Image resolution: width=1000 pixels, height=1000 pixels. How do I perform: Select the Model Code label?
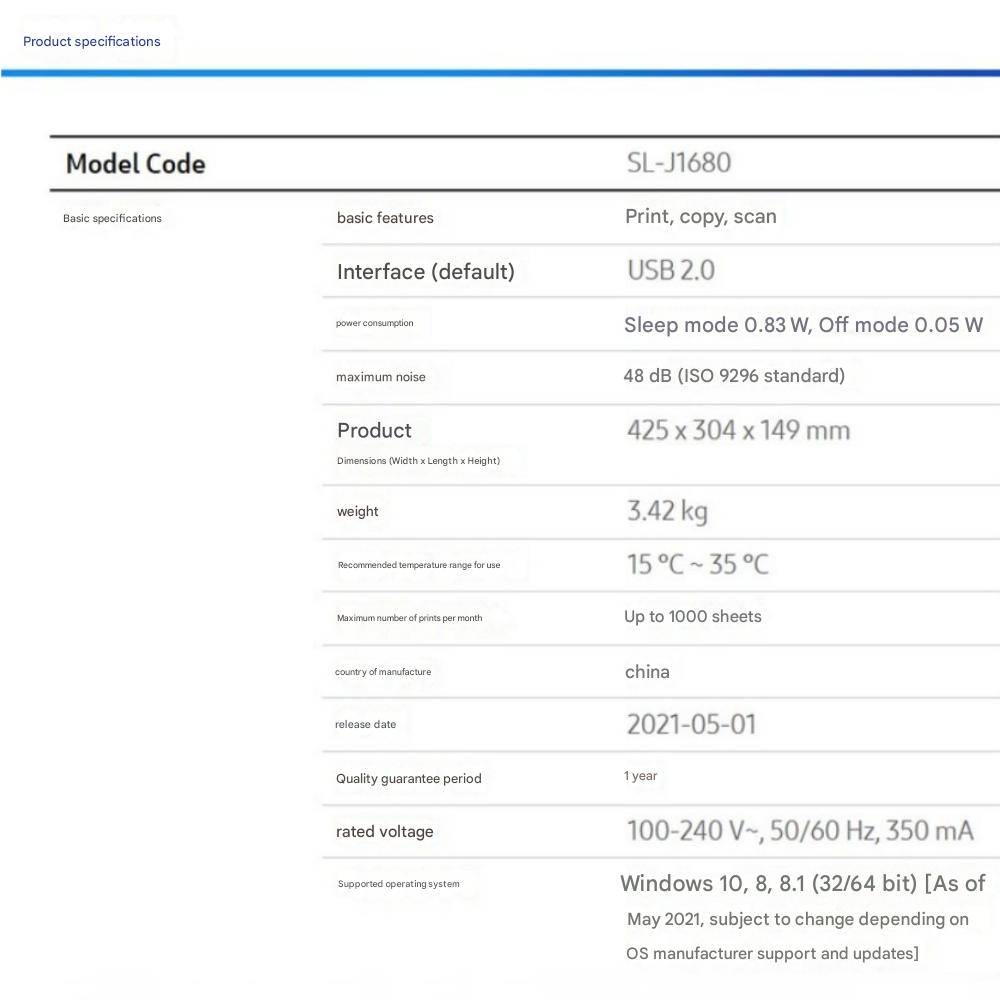coord(136,164)
